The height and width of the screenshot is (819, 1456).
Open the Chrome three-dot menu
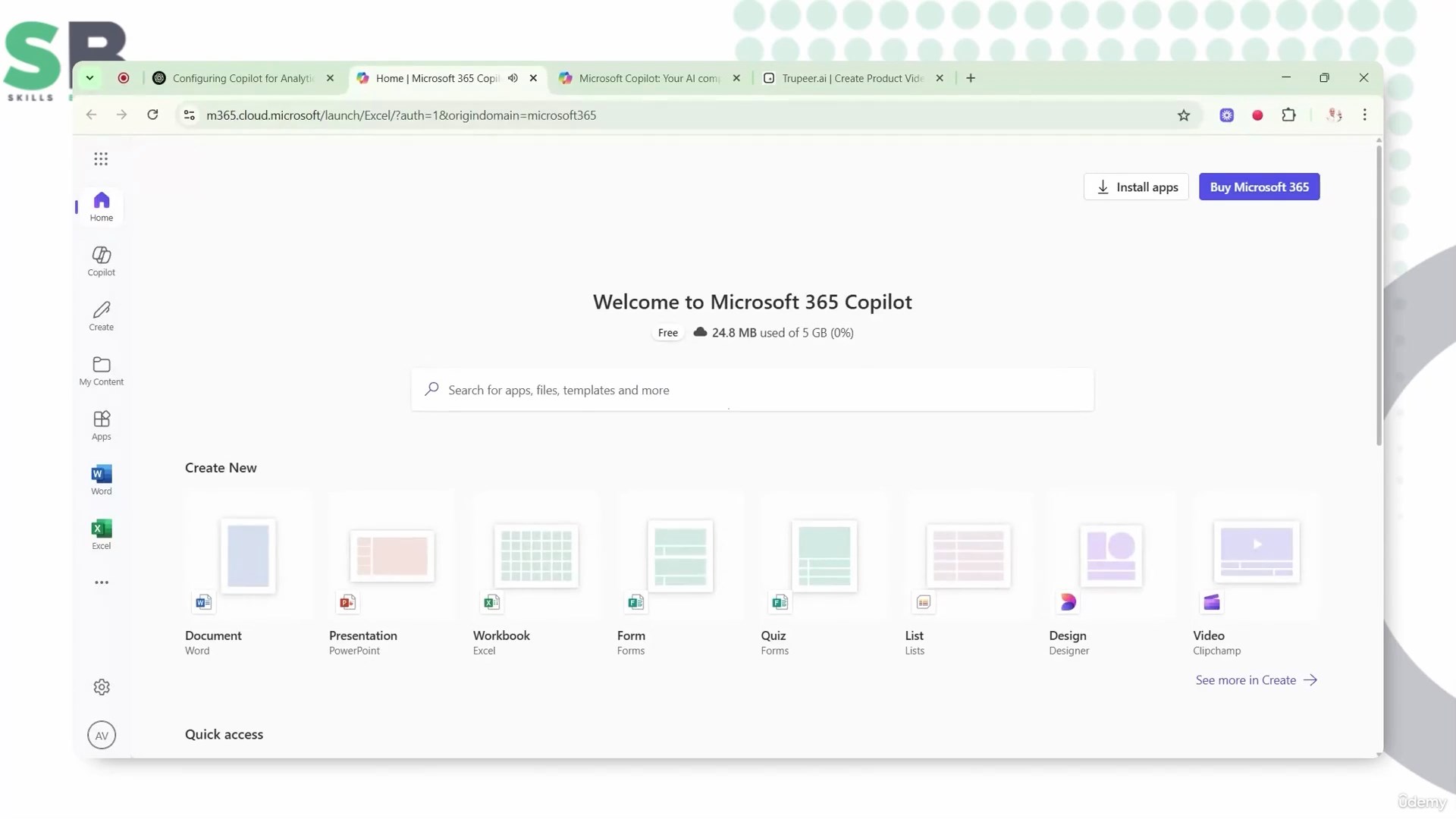click(1364, 115)
